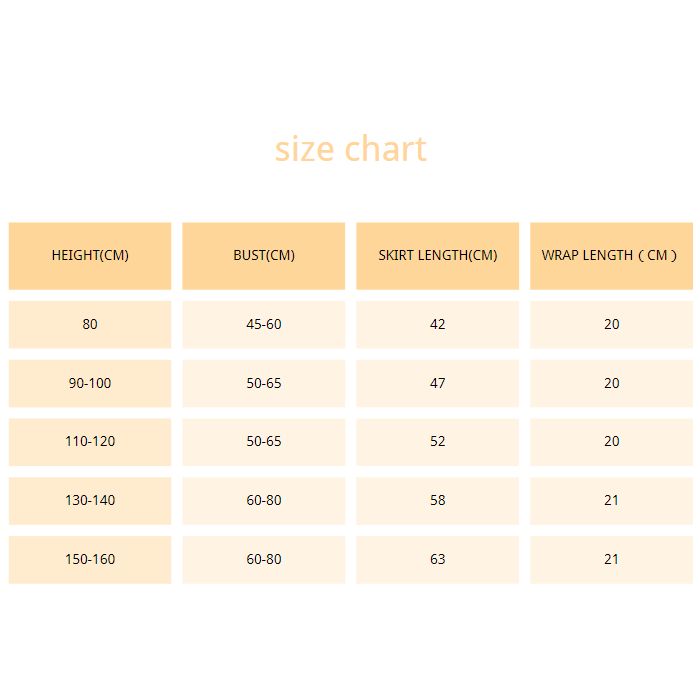Click the 130-140 height cell

pos(90,501)
